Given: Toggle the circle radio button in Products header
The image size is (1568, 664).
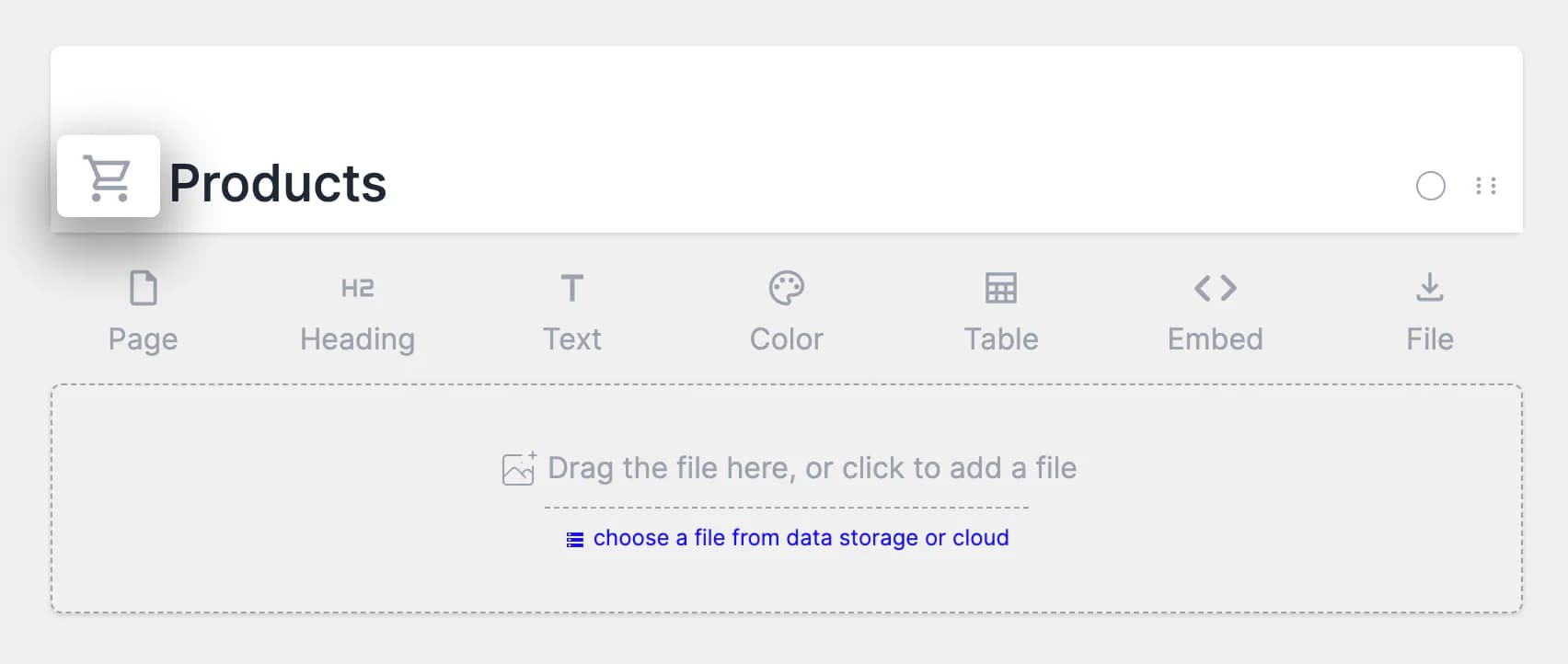Looking at the screenshot, I should [1430, 186].
